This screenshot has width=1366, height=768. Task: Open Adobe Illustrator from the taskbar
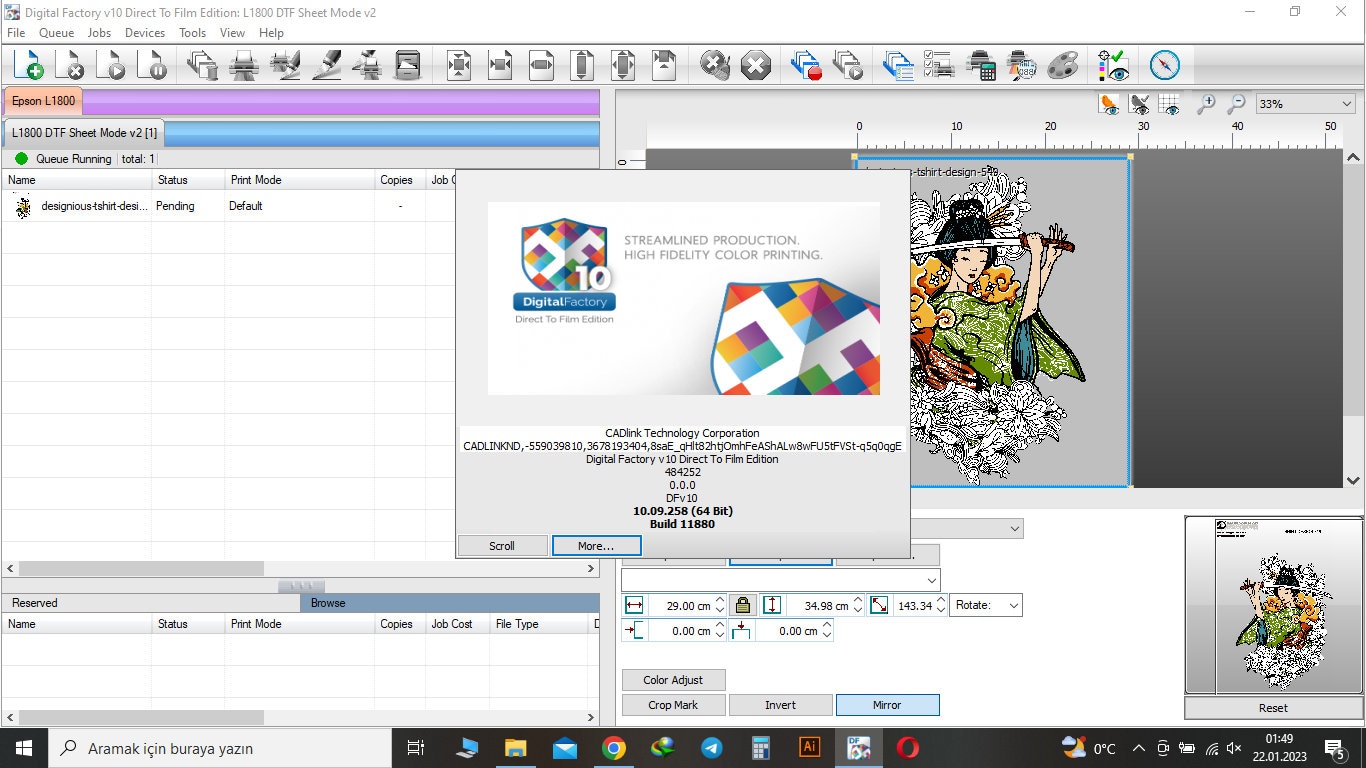point(809,748)
